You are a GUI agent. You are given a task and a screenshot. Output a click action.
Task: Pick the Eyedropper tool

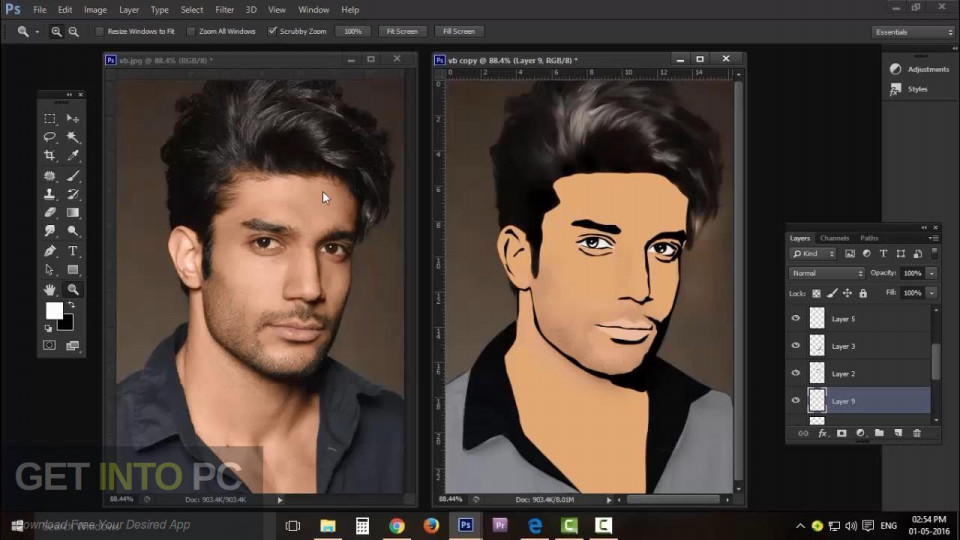click(73, 156)
